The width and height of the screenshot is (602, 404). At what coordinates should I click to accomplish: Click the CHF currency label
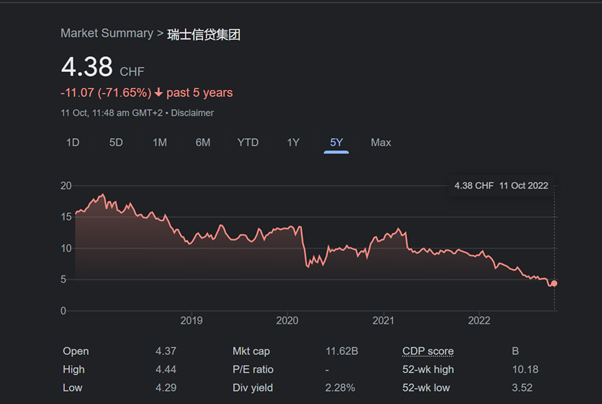click(x=132, y=71)
